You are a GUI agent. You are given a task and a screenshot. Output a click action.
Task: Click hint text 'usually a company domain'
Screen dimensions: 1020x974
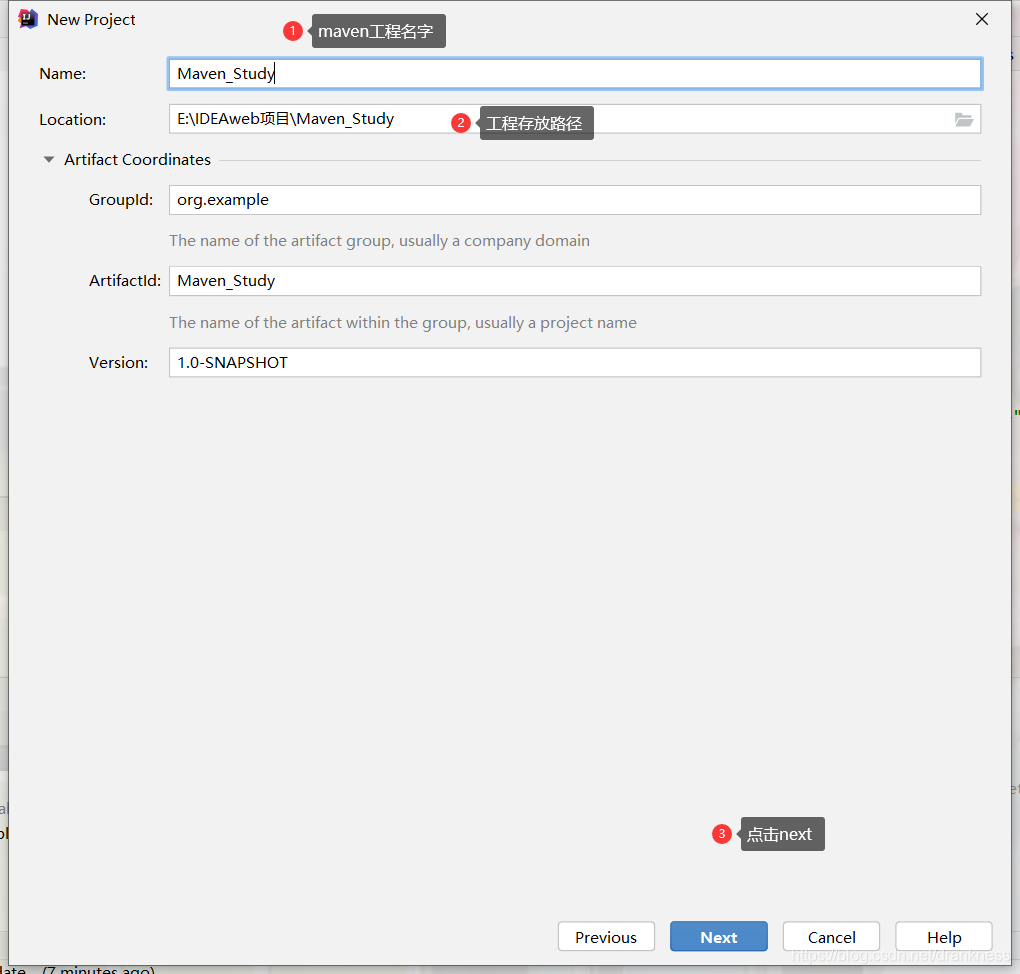point(494,241)
